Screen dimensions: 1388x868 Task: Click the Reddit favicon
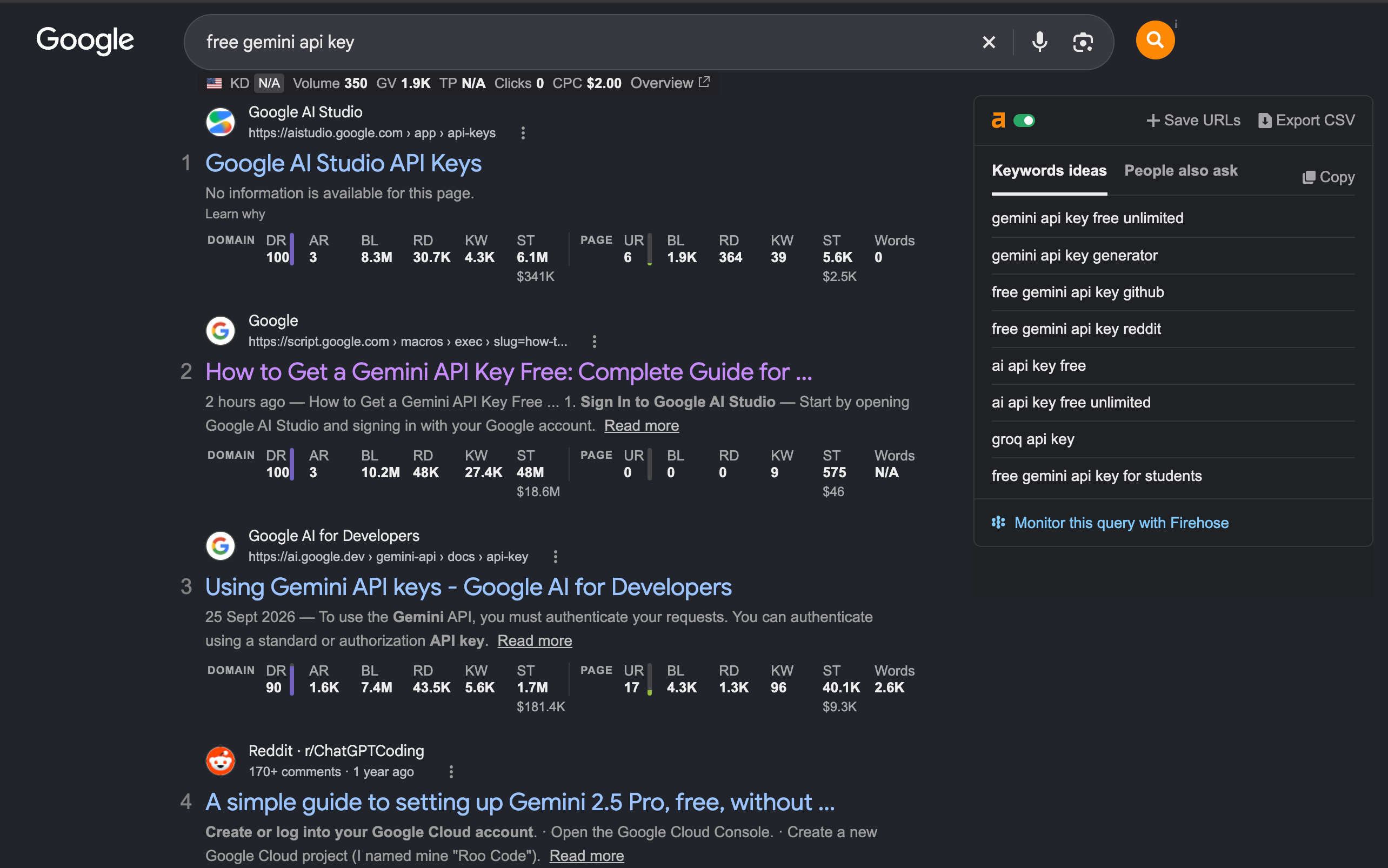pyautogui.click(x=221, y=761)
